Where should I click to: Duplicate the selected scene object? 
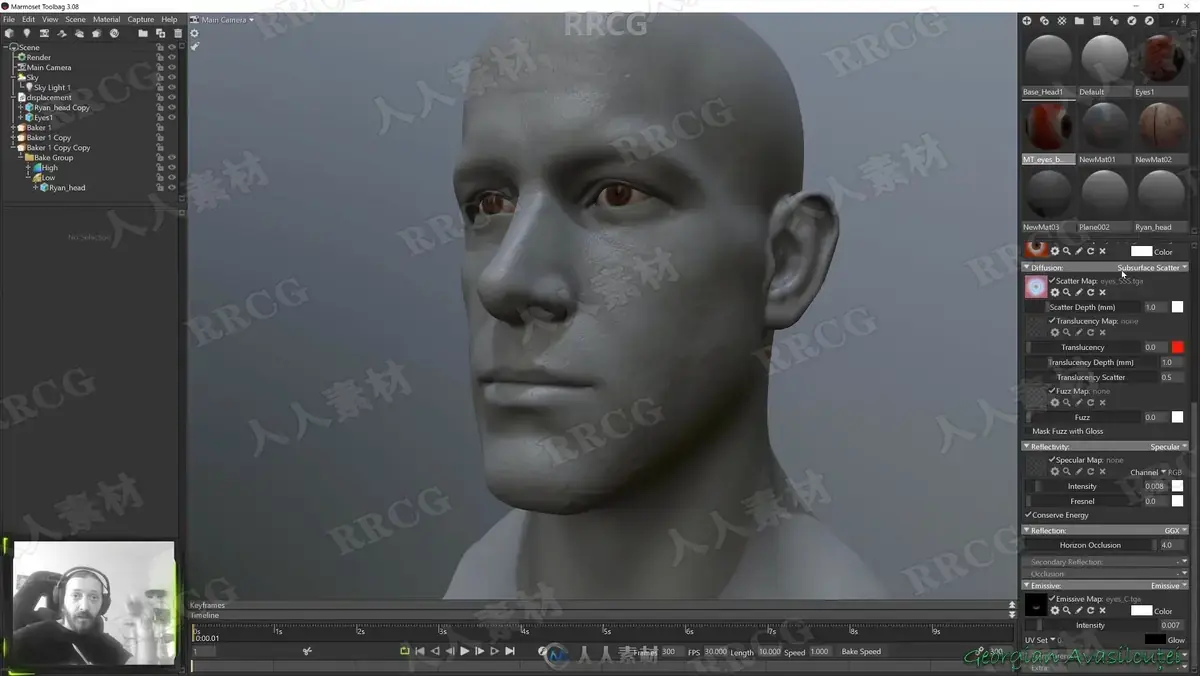pos(160,33)
